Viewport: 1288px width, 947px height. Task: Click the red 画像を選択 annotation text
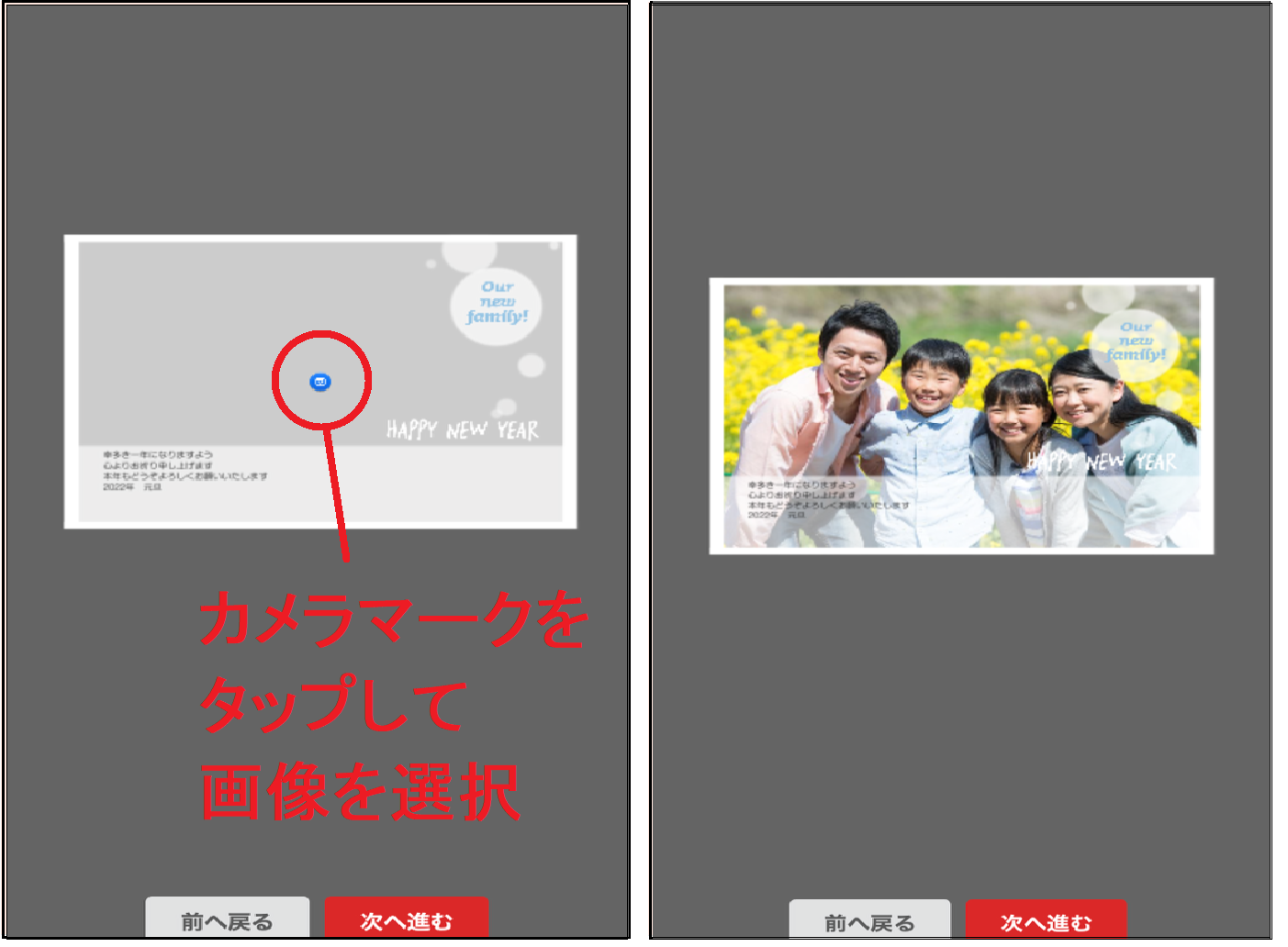[x=360, y=792]
